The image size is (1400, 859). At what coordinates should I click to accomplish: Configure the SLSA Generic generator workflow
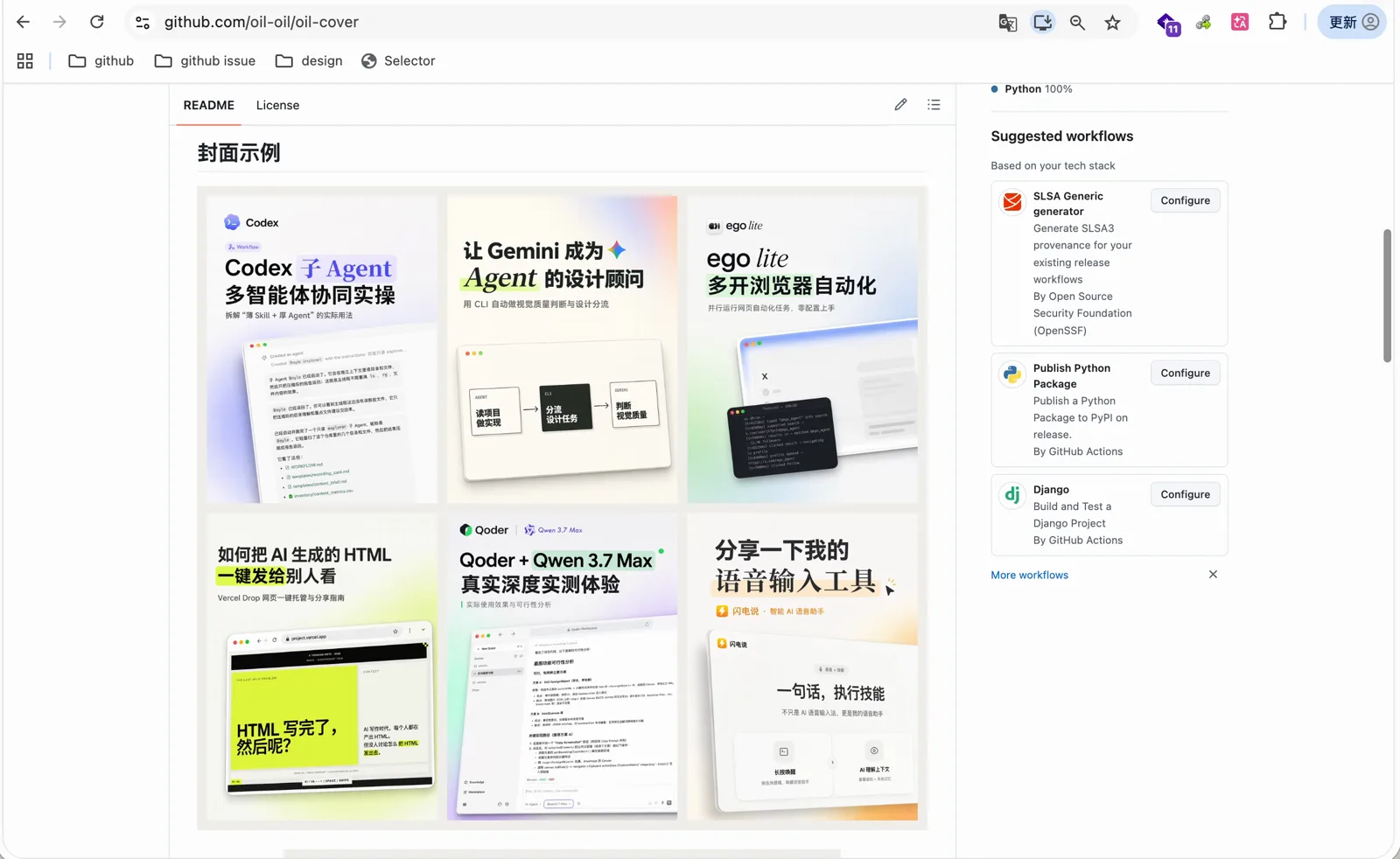point(1185,200)
